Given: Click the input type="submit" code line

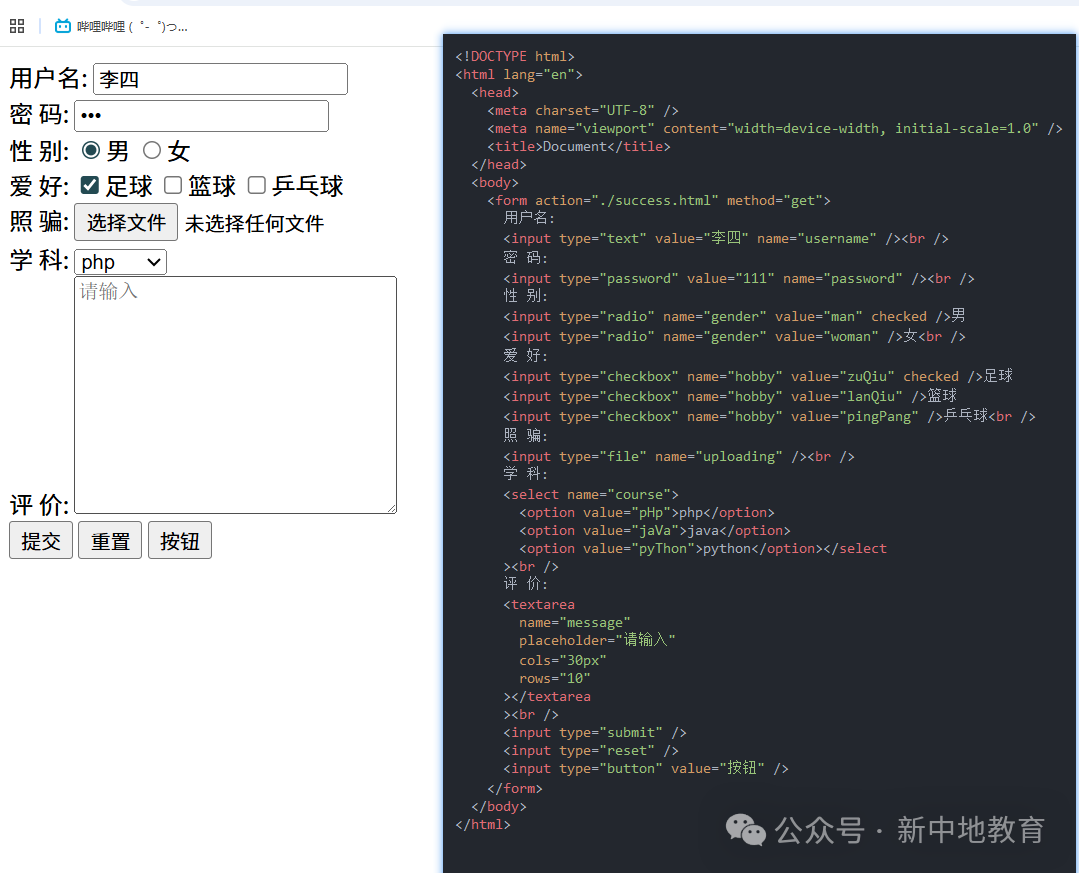Looking at the screenshot, I should coord(595,733).
